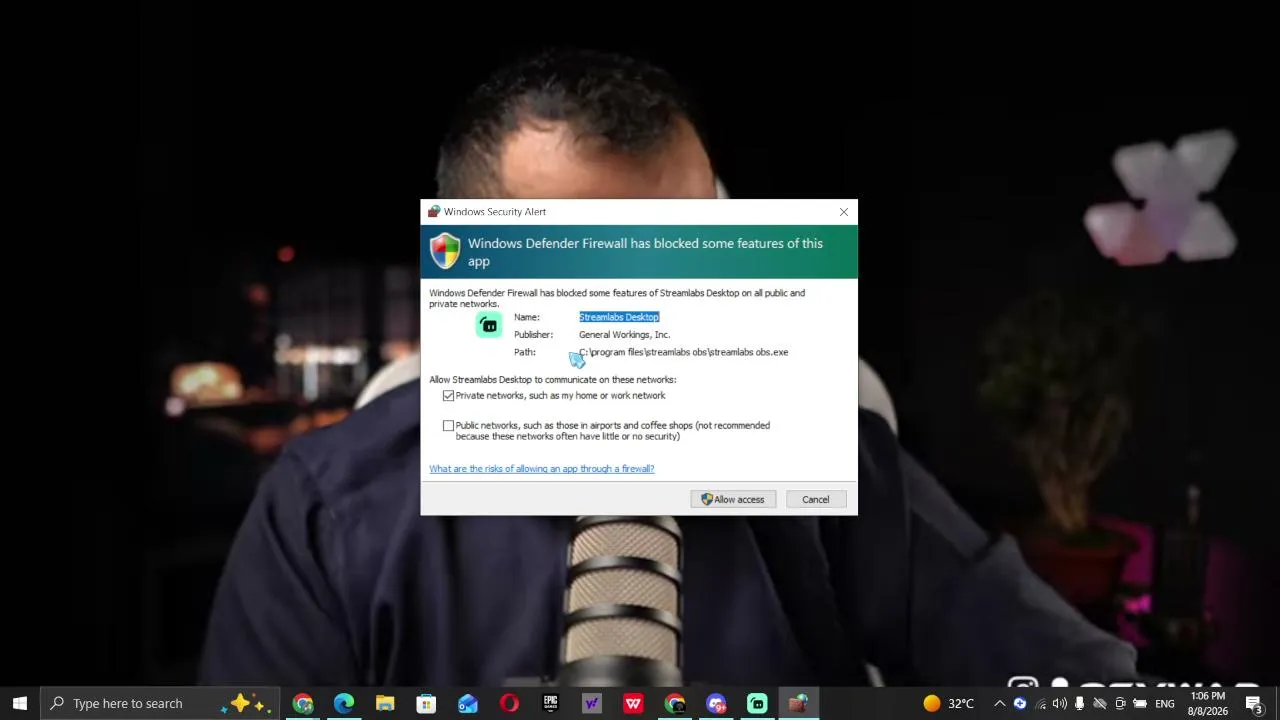
Task: Open the volume speaker tray icon
Action: pos(1060,703)
